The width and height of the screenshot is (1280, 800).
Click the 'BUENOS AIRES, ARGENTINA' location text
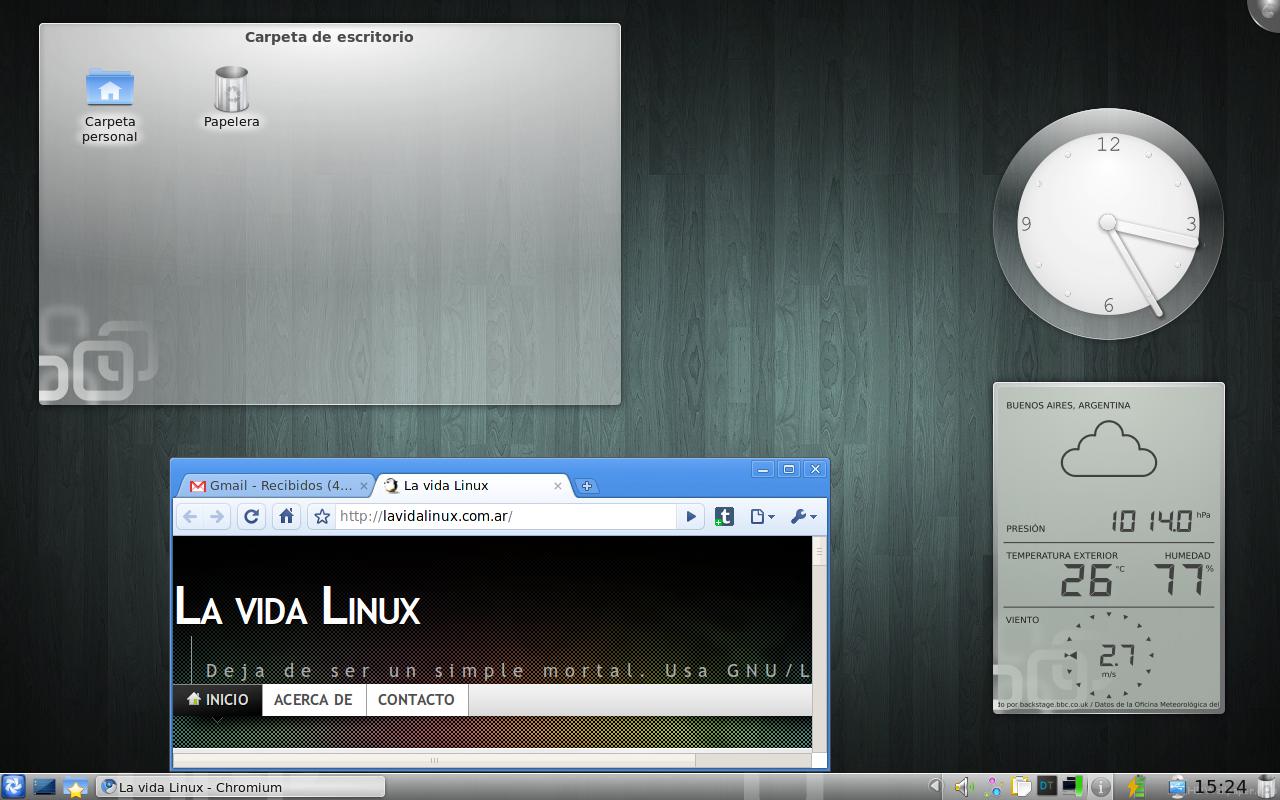click(1068, 405)
